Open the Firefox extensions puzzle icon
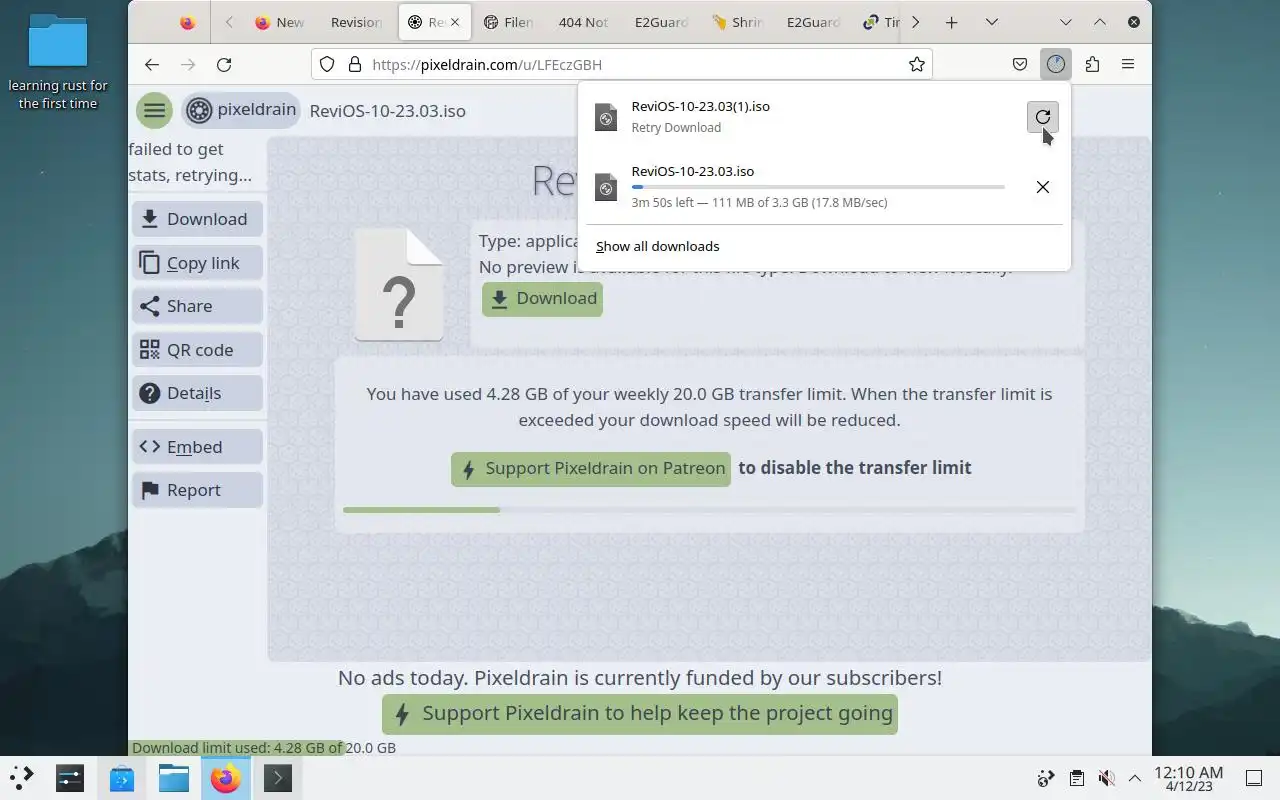This screenshot has width=1280, height=800. (1092, 64)
